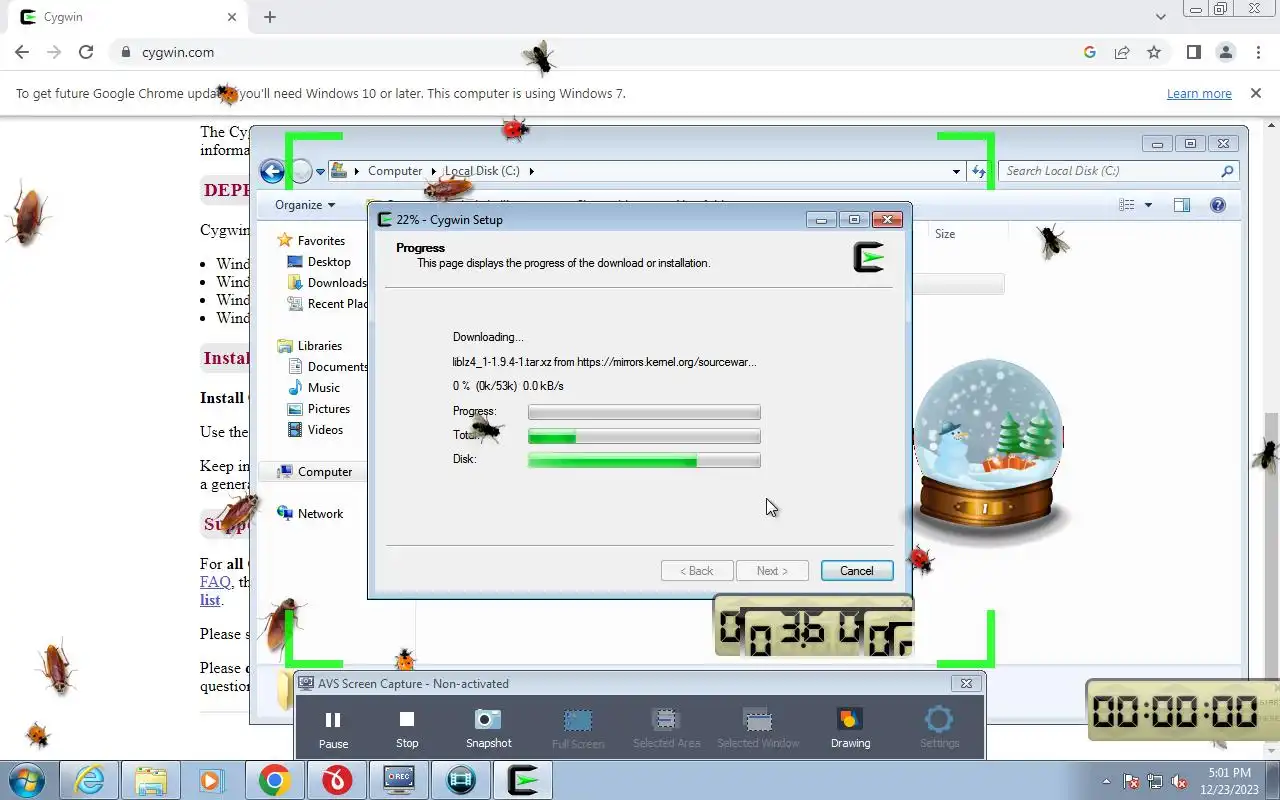
Task: Open Chrome side panel
Action: pyautogui.click(x=1193, y=52)
